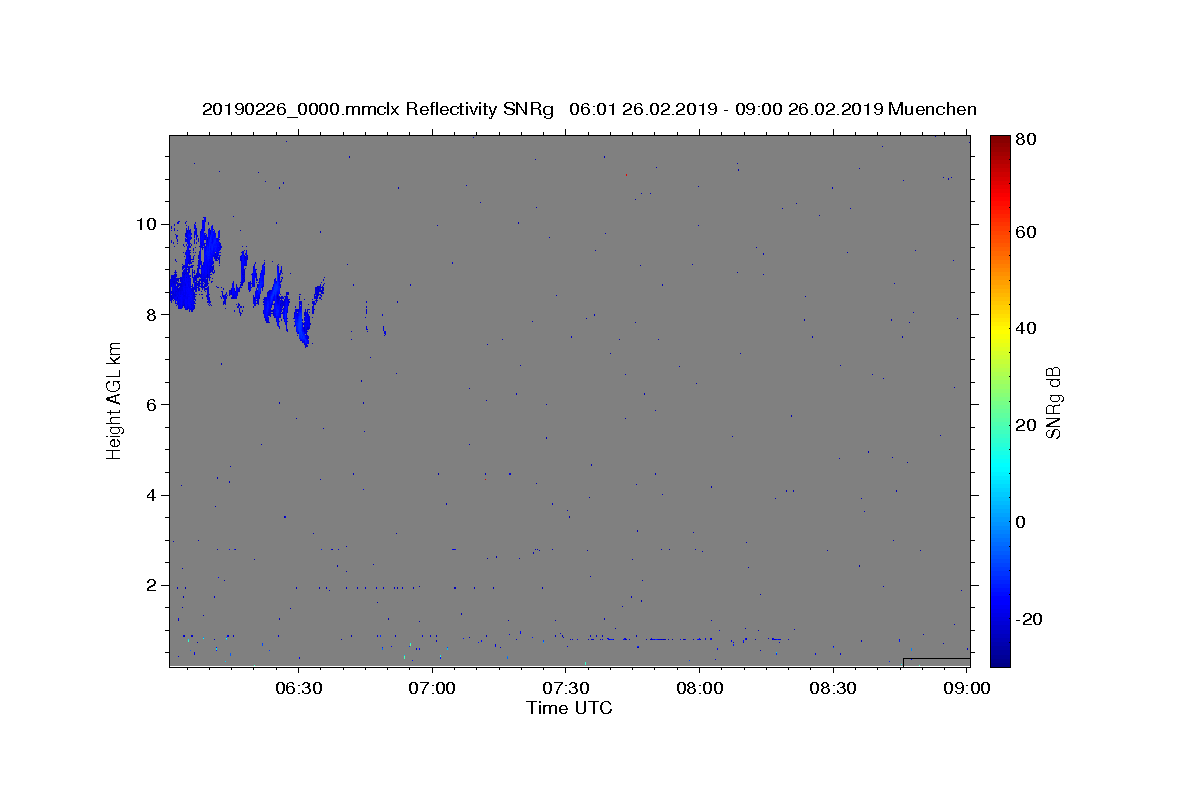Click the 08:00 time tick label
1200x800 pixels.
699,688
